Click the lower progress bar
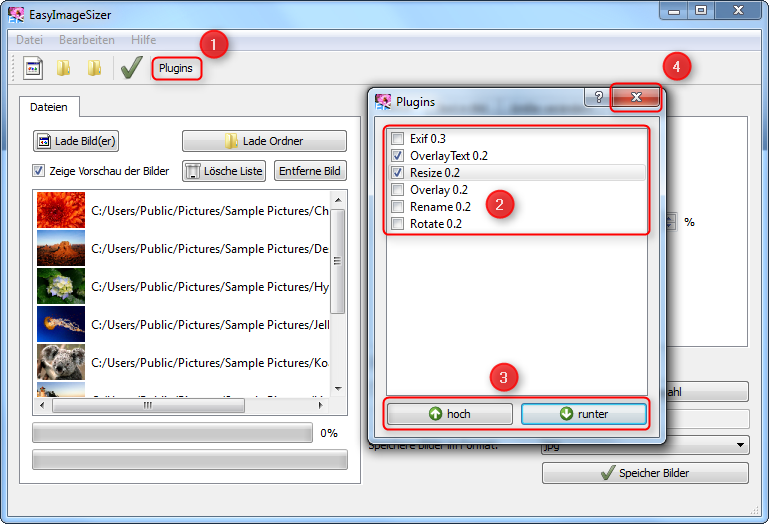Image resolution: width=769 pixels, height=524 pixels. coord(190,460)
